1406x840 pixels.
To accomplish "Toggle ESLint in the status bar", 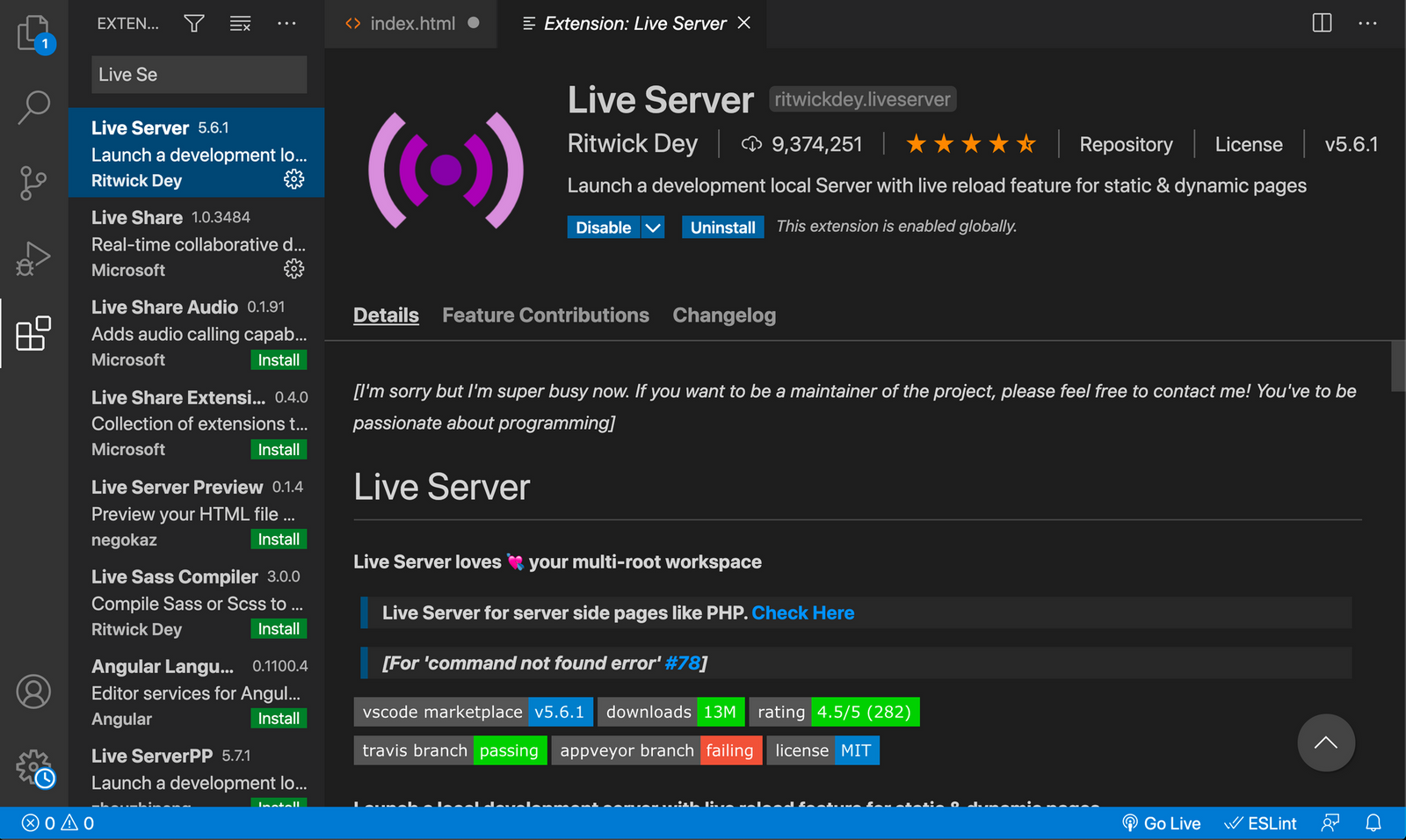I will [x=1261, y=823].
